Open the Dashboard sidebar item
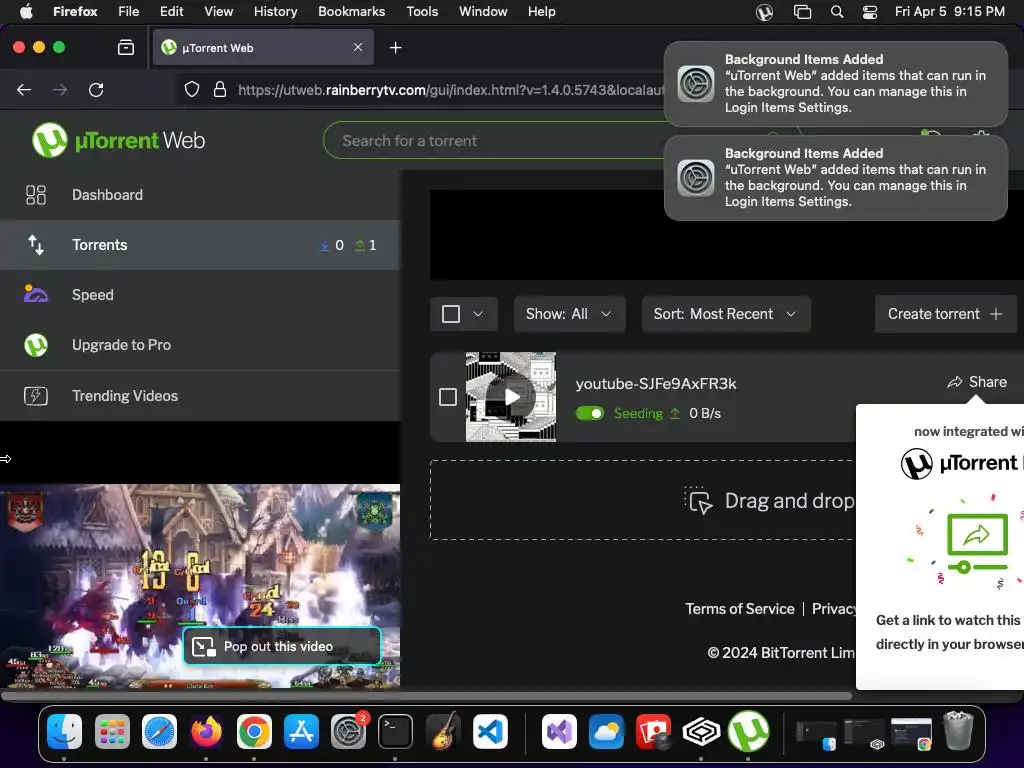1024x768 pixels. [200, 195]
